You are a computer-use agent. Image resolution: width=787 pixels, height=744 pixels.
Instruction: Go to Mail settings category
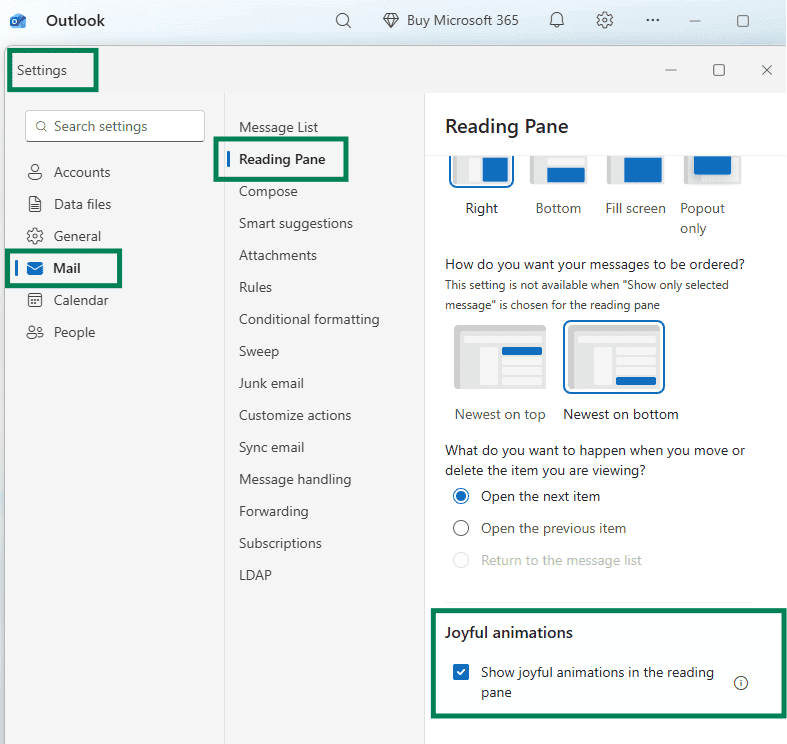pyautogui.click(x=67, y=269)
